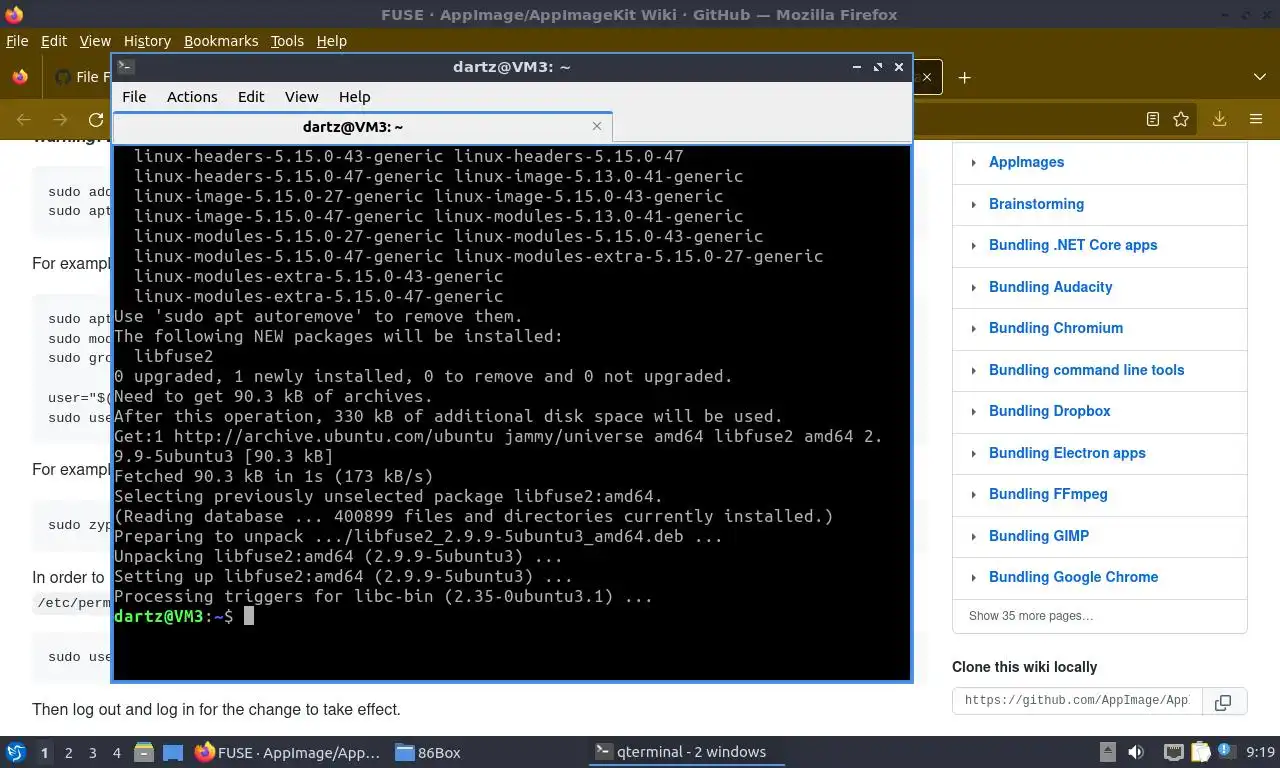Toggle reader view in Firefox
The image size is (1280, 768).
point(1152,119)
